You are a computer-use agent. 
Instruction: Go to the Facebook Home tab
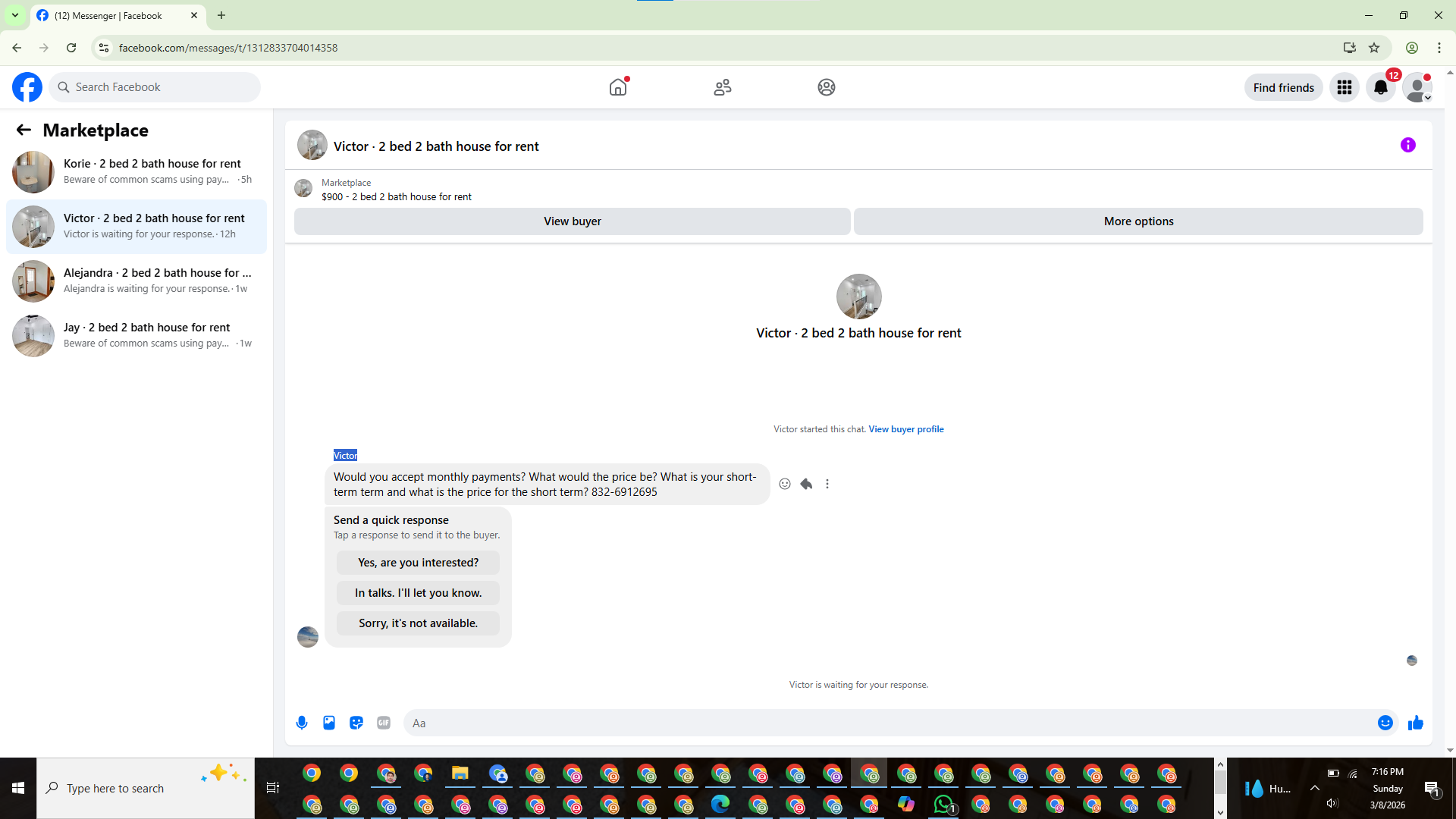click(618, 87)
